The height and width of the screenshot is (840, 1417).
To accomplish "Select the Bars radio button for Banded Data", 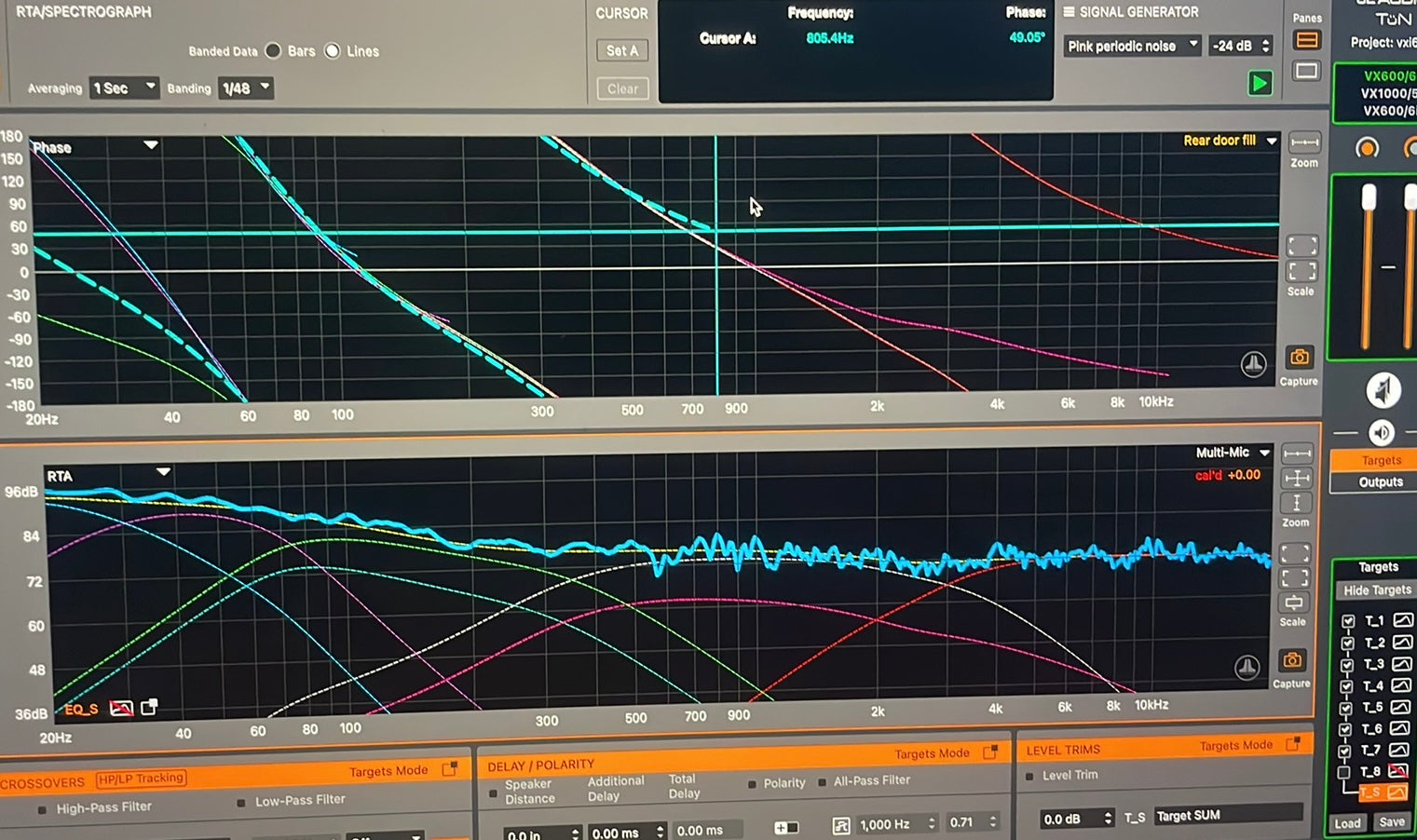I will point(273,51).
